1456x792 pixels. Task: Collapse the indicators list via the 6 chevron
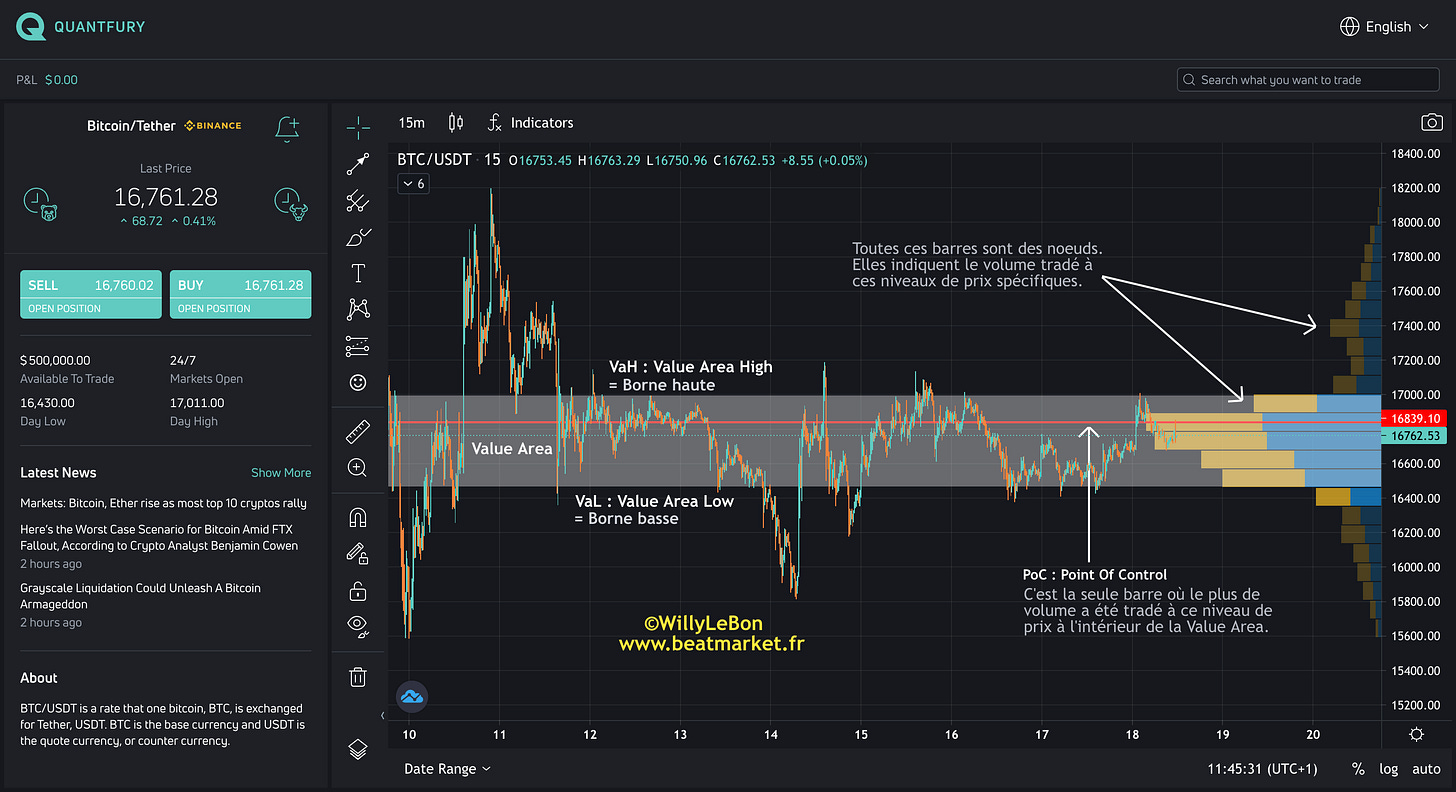(x=413, y=183)
